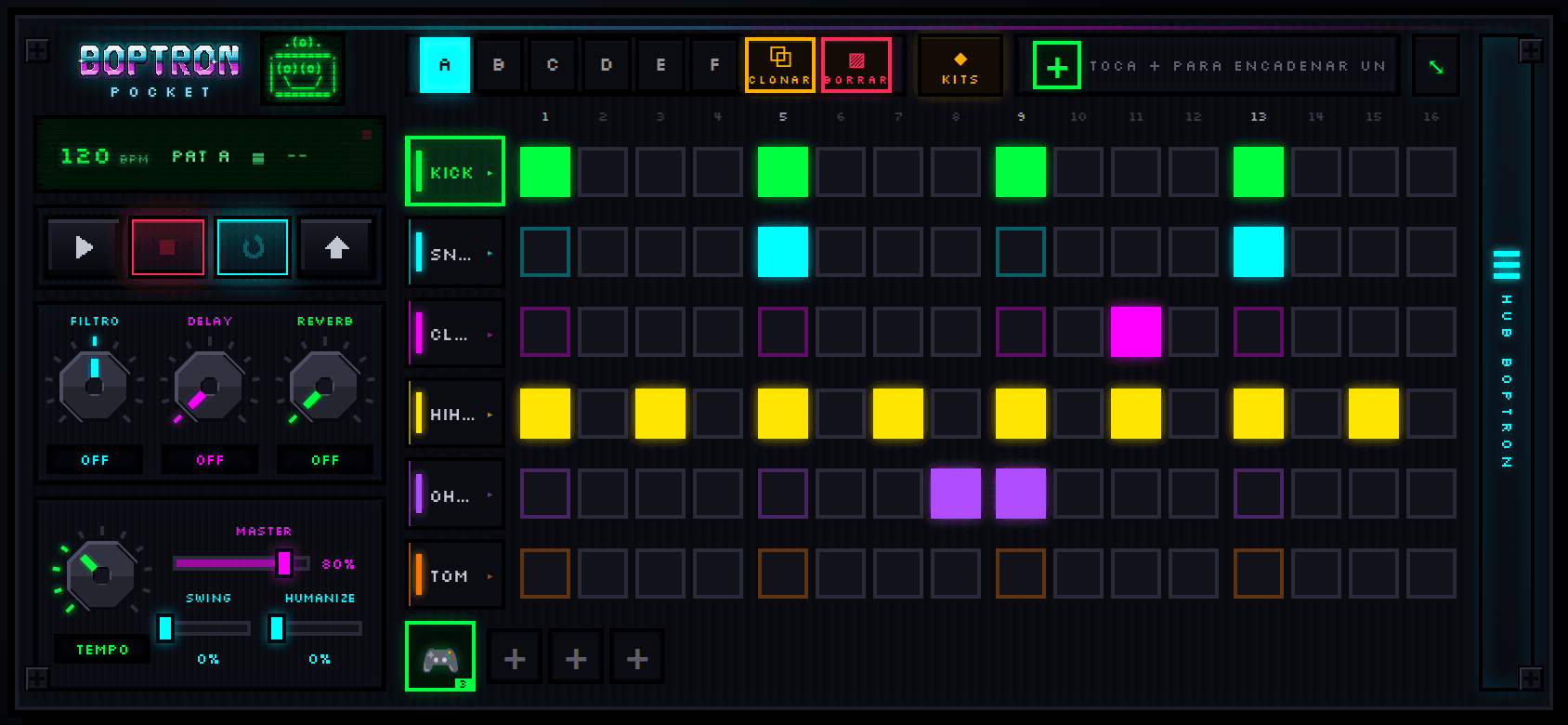
Task: Expand the SN... track arrow
Action: point(490,253)
